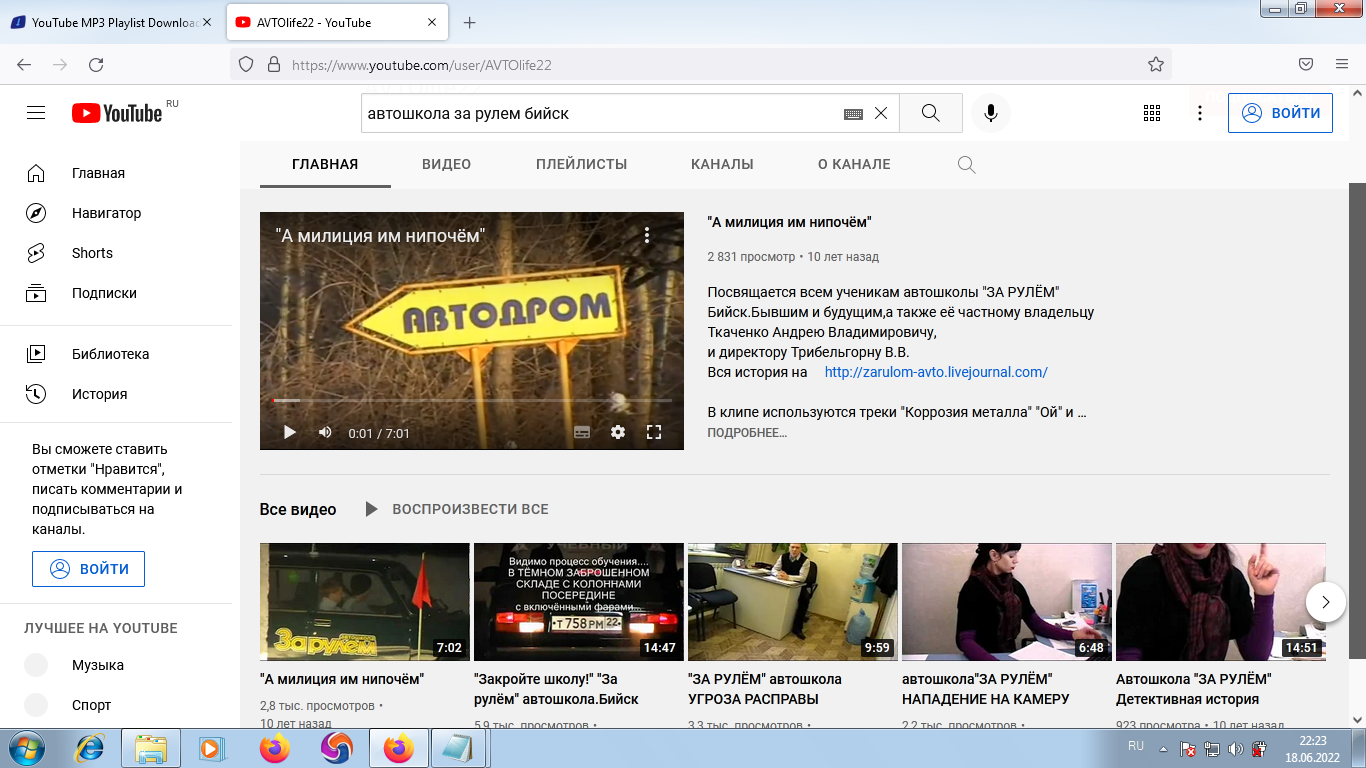Mute the playing video

click(324, 432)
